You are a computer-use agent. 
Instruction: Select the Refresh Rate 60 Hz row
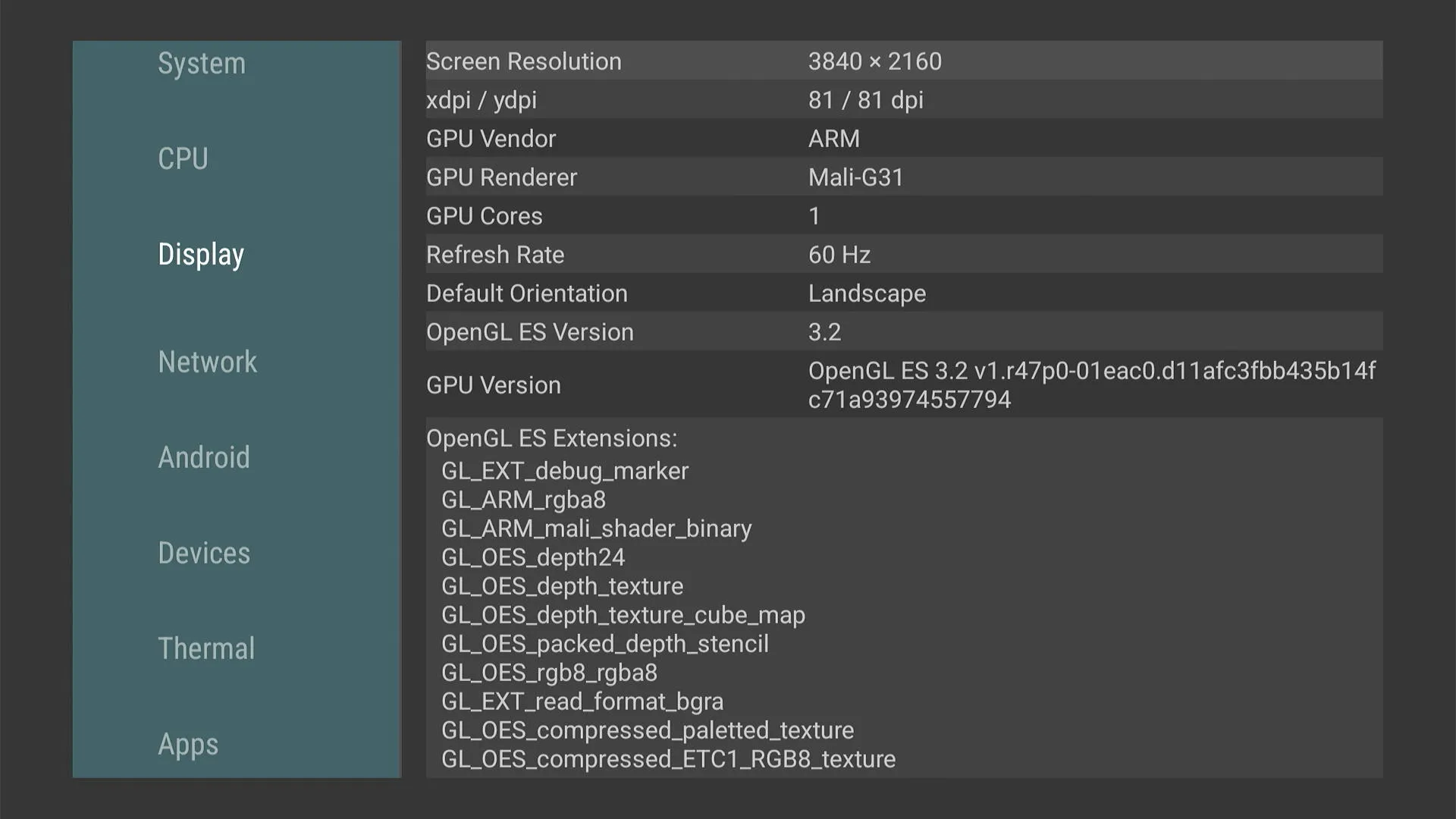click(x=902, y=255)
